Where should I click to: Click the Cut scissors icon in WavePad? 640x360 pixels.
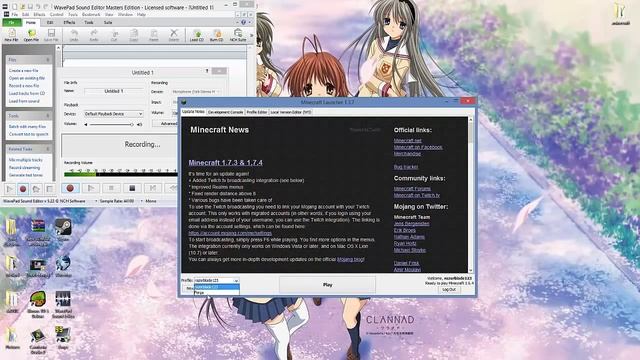click(x=114, y=35)
